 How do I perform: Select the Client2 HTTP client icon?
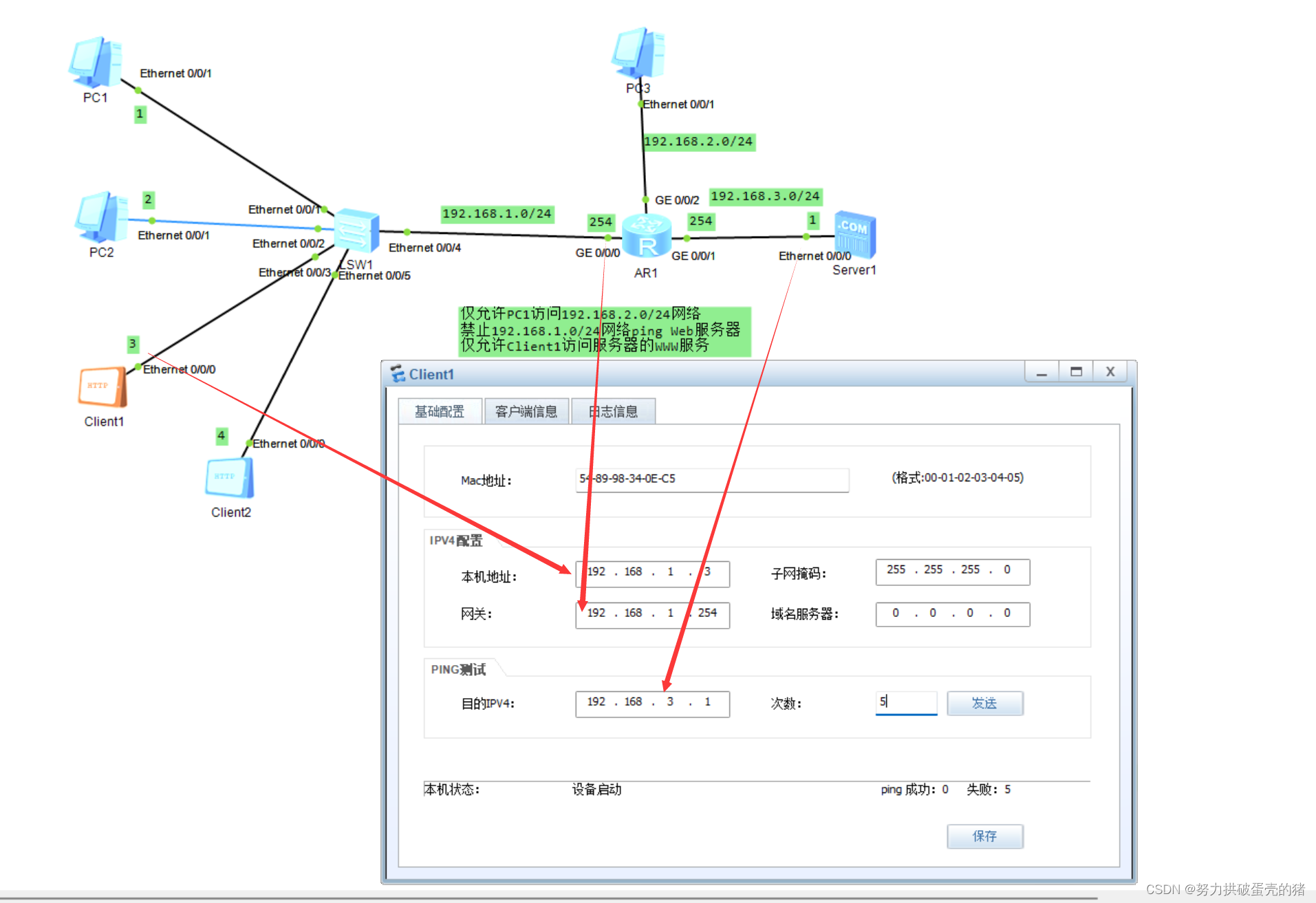click(229, 476)
